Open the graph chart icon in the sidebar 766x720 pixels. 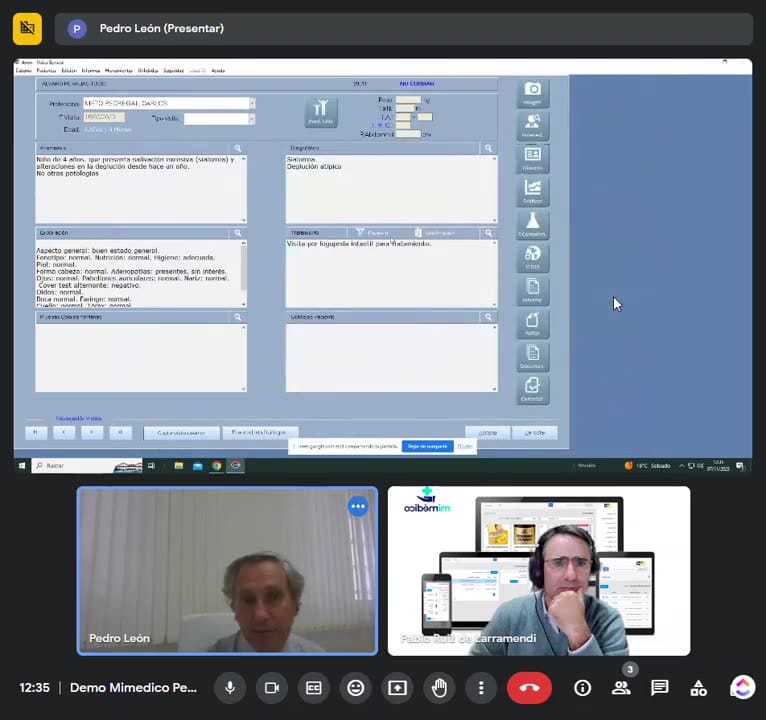click(532, 191)
